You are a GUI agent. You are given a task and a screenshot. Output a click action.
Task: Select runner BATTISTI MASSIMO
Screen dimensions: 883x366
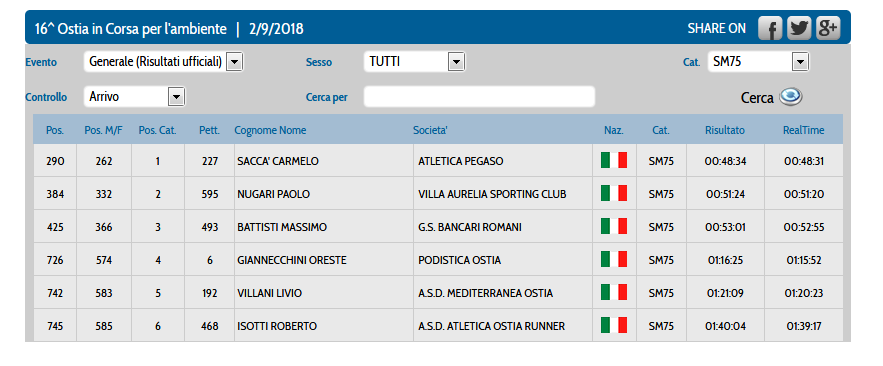pyautogui.click(x=282, y=227)
